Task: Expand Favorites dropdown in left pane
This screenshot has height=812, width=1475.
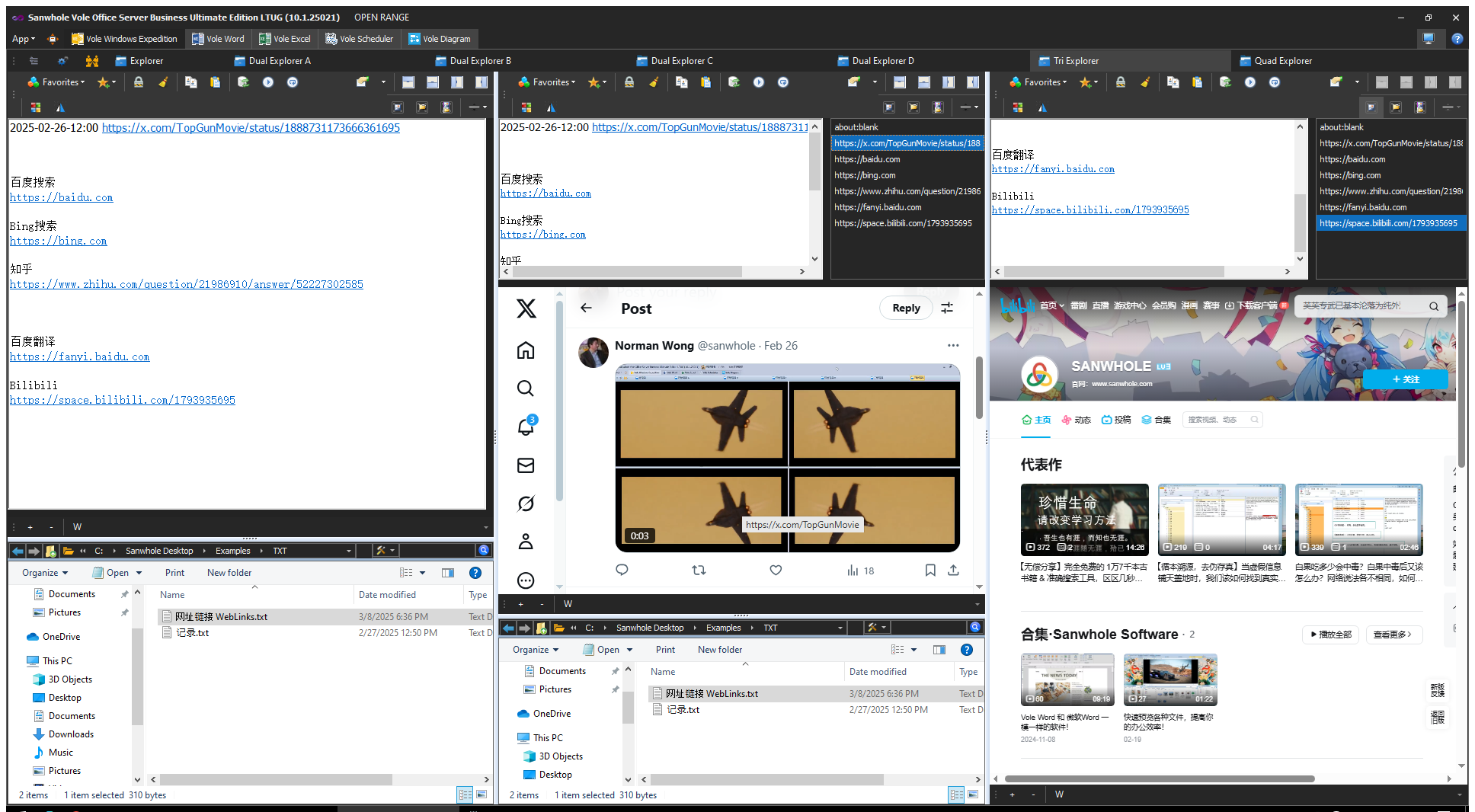Action: [x=56, y=82]
